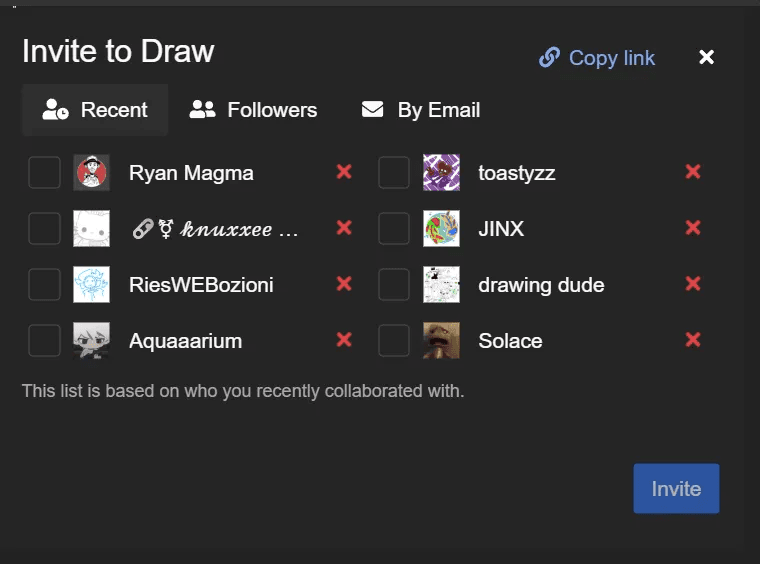Open the By Email tab
The height and width of the screenshot is (564, 760).
coord(421,110)
